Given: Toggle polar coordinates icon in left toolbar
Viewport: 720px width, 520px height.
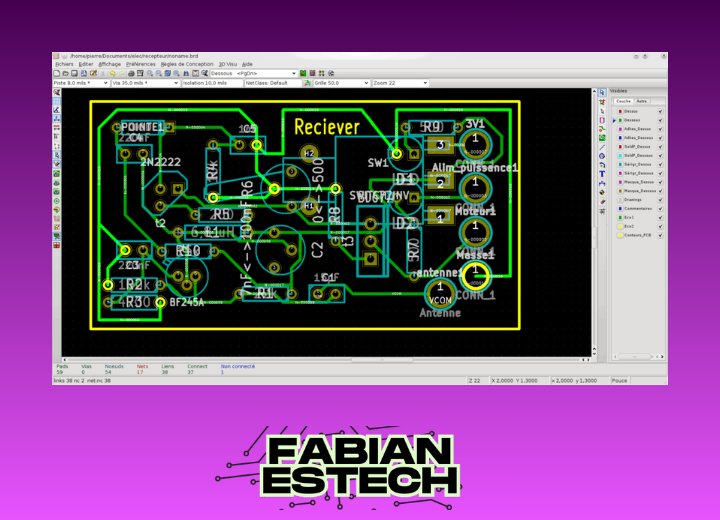Looking at the screenshot, I should tap(56, 110).
